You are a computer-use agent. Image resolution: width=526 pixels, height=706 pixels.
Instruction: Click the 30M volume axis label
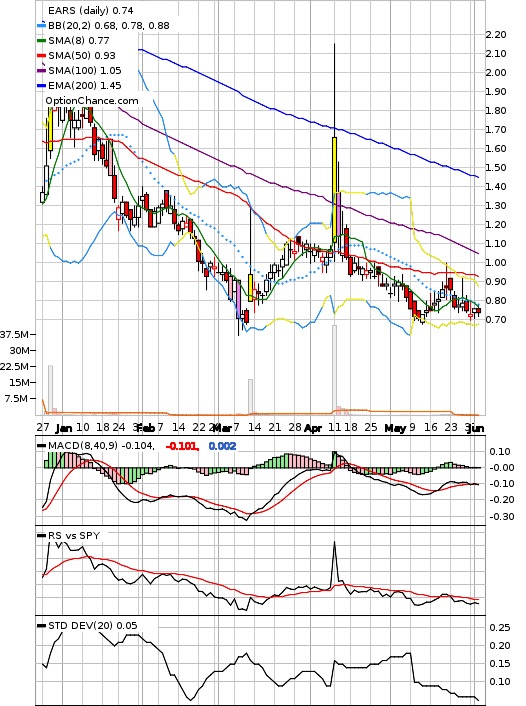coord(19,350)
